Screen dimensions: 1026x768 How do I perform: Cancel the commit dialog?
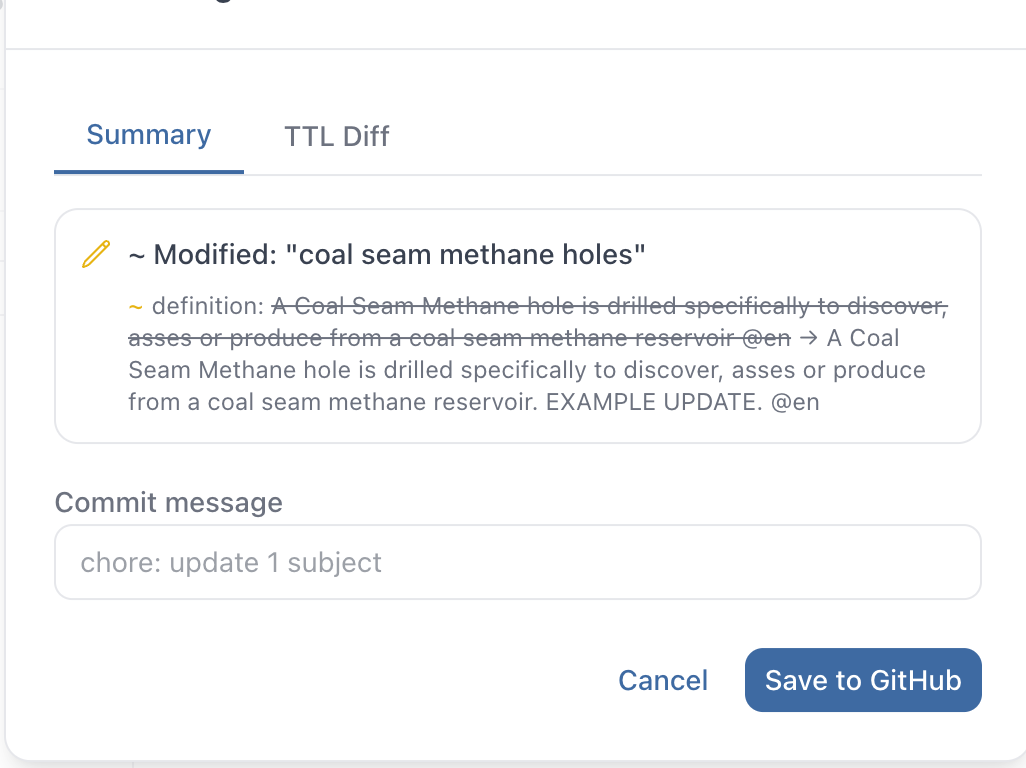pyautogui.click(x=662, y=680)
